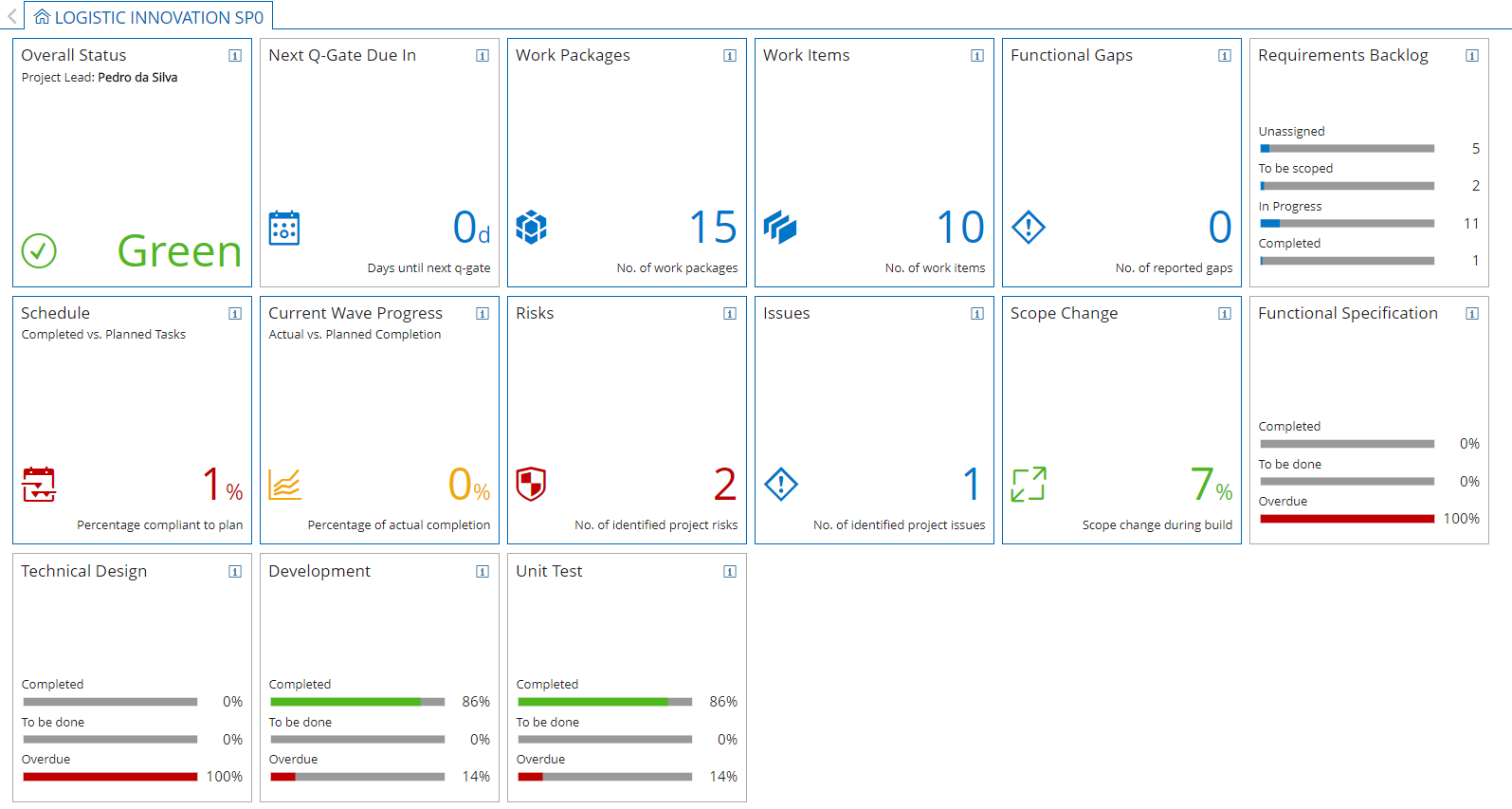Click the Scope Change expand arrows icon
This screenshot has height=809, width=1512.
pos(1029,485)
